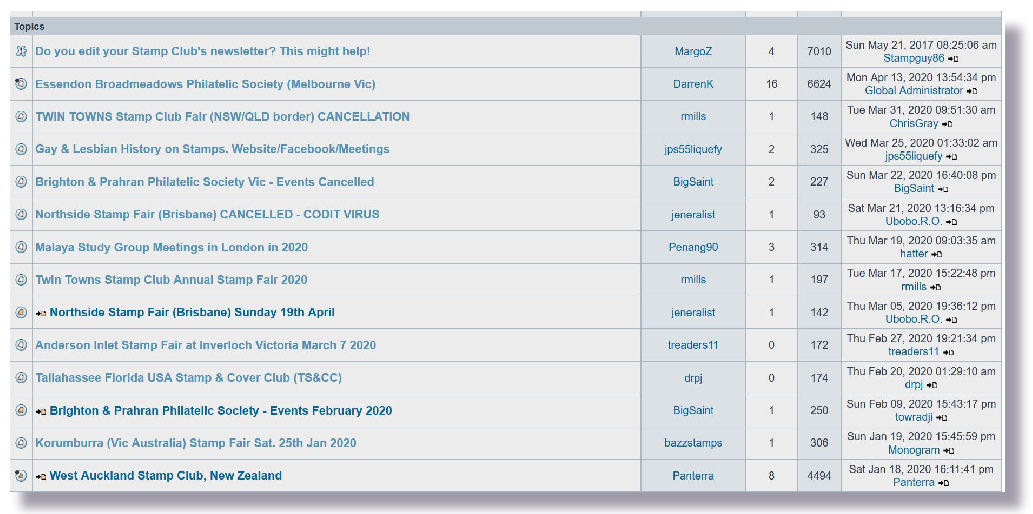Click unread topic icon beside Northside 19th April
Screen dimensions: 1033x514
21,312
